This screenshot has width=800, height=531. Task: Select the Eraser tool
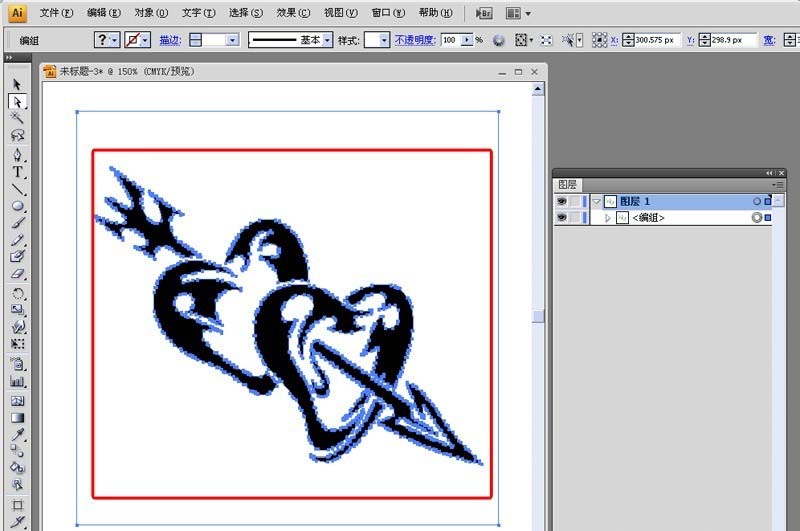click(17, 274)
